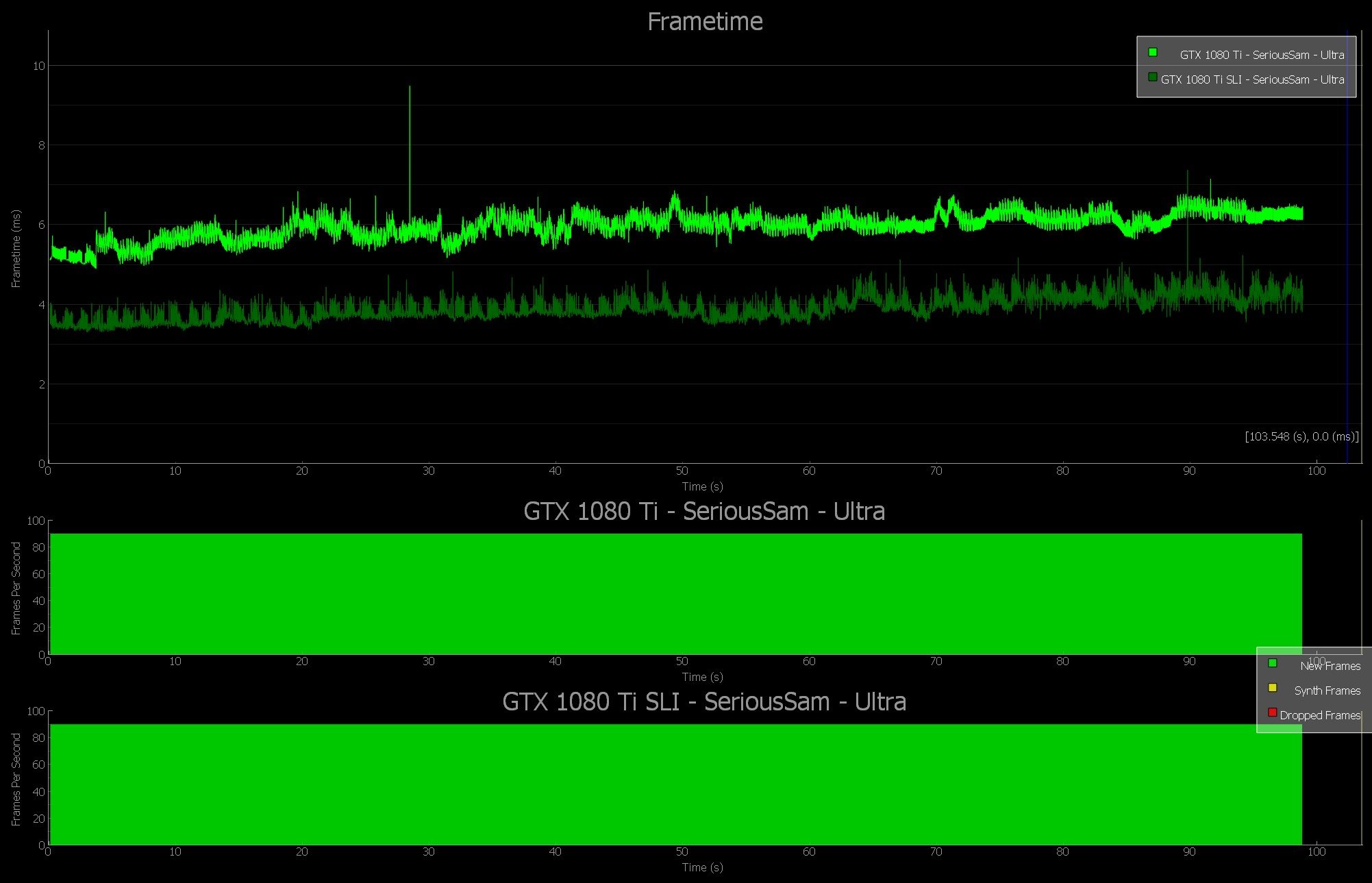Click the green FPS bar in the single GTX 1080 Ti chart
Image resolution: width=1372 pixels, height=883 pixels.
click(675, 594)
